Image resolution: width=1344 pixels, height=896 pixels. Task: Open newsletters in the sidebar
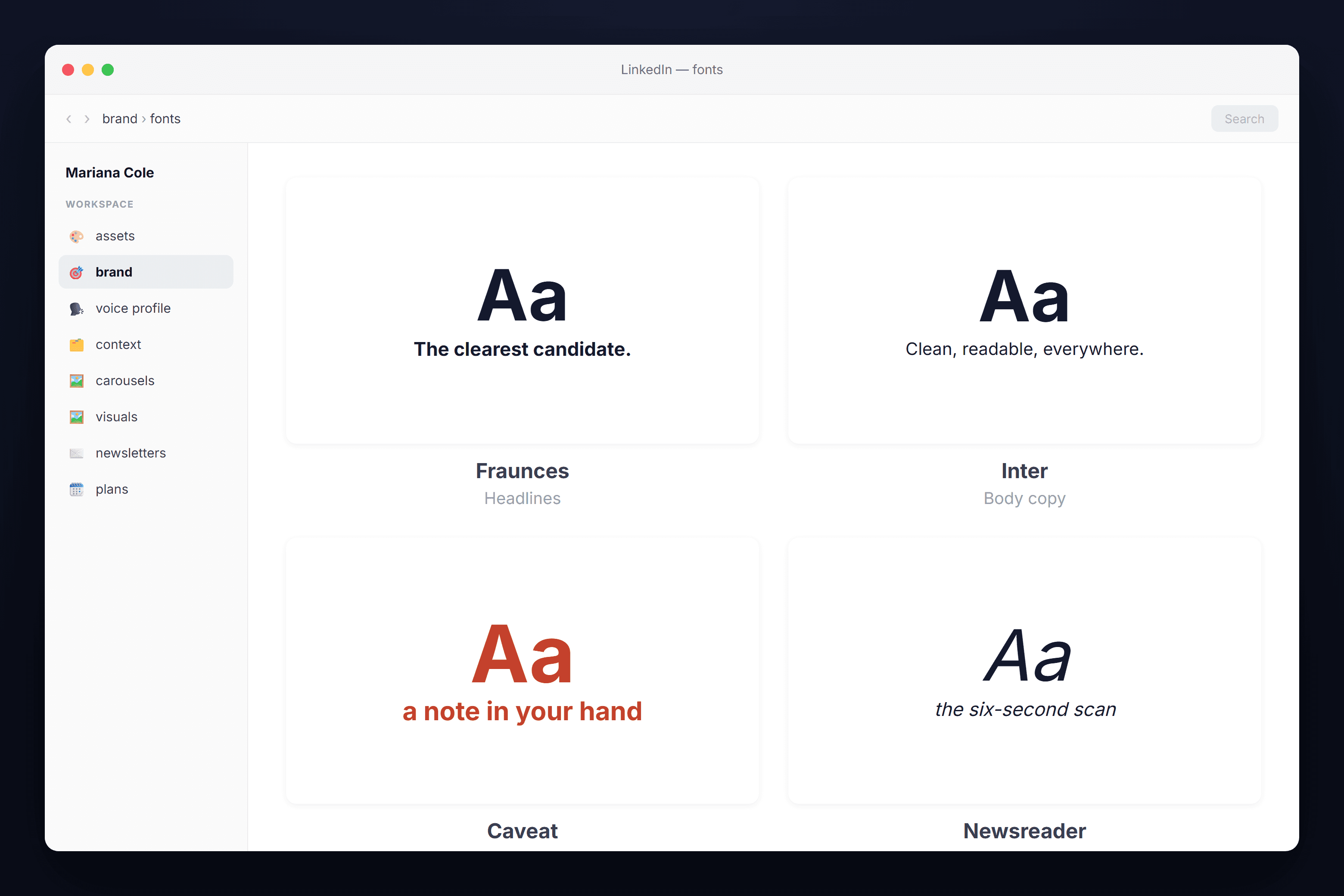click(146, 453)
